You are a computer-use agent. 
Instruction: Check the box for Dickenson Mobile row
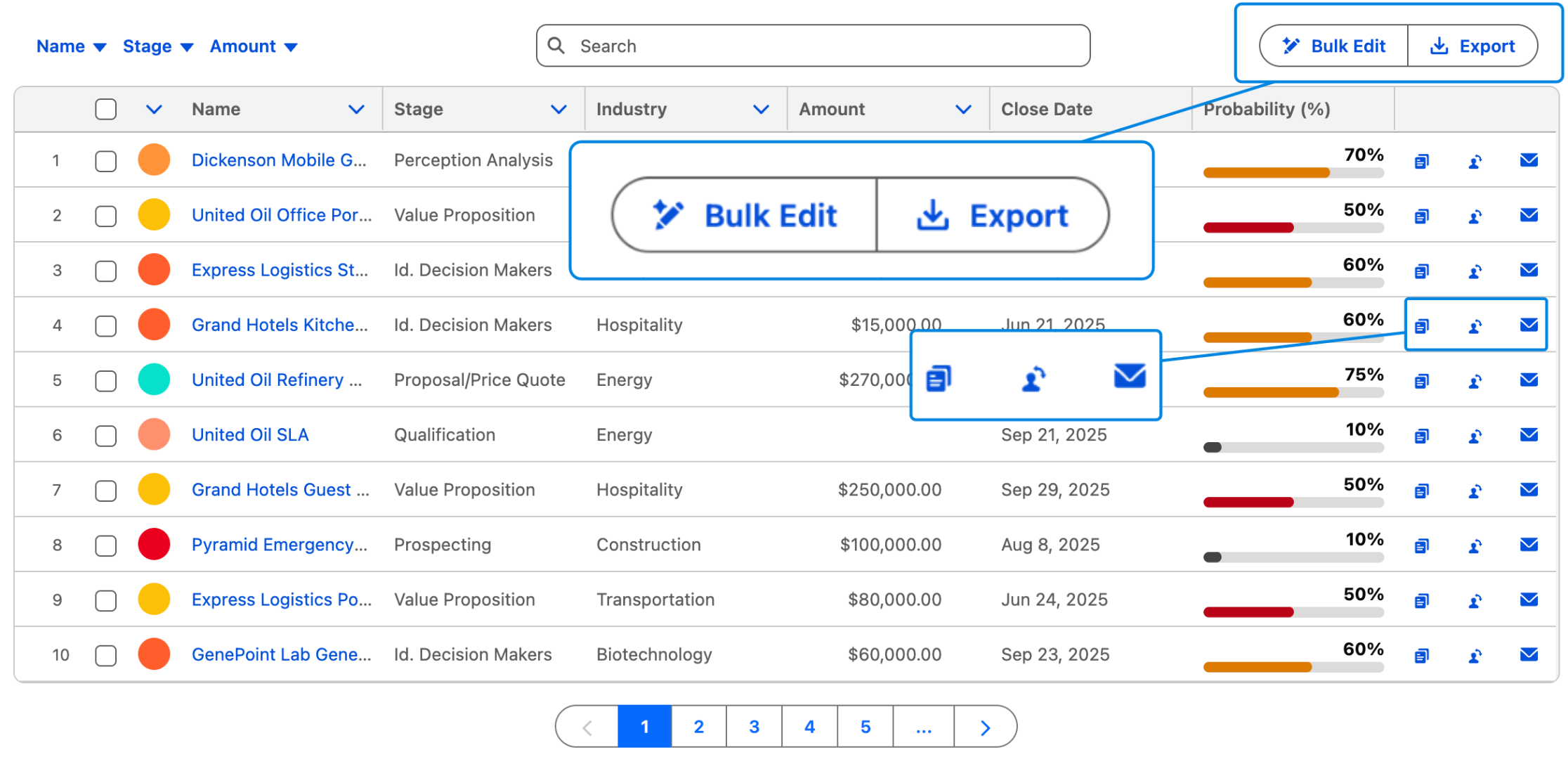[105, 161]
